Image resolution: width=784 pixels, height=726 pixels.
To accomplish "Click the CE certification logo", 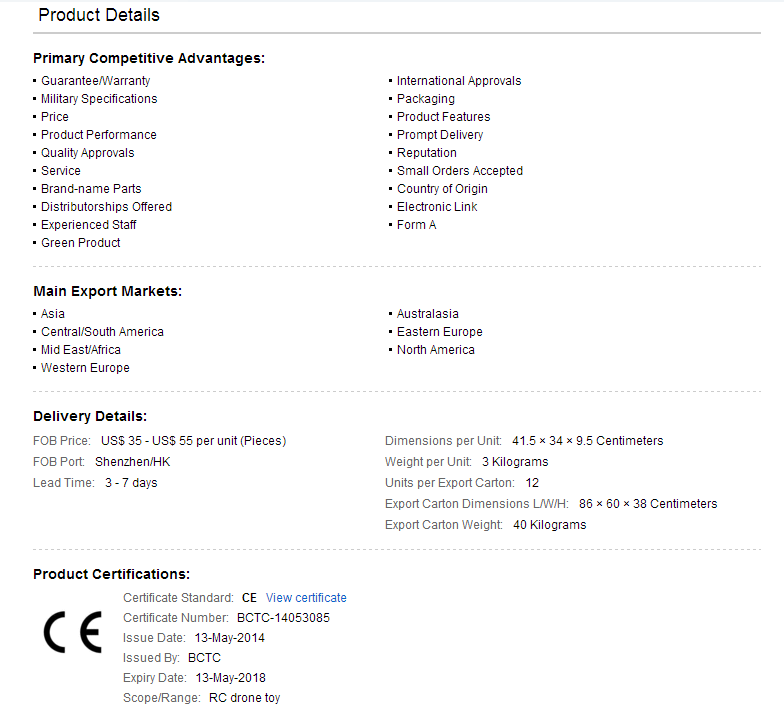I will [x=73, y=632].
